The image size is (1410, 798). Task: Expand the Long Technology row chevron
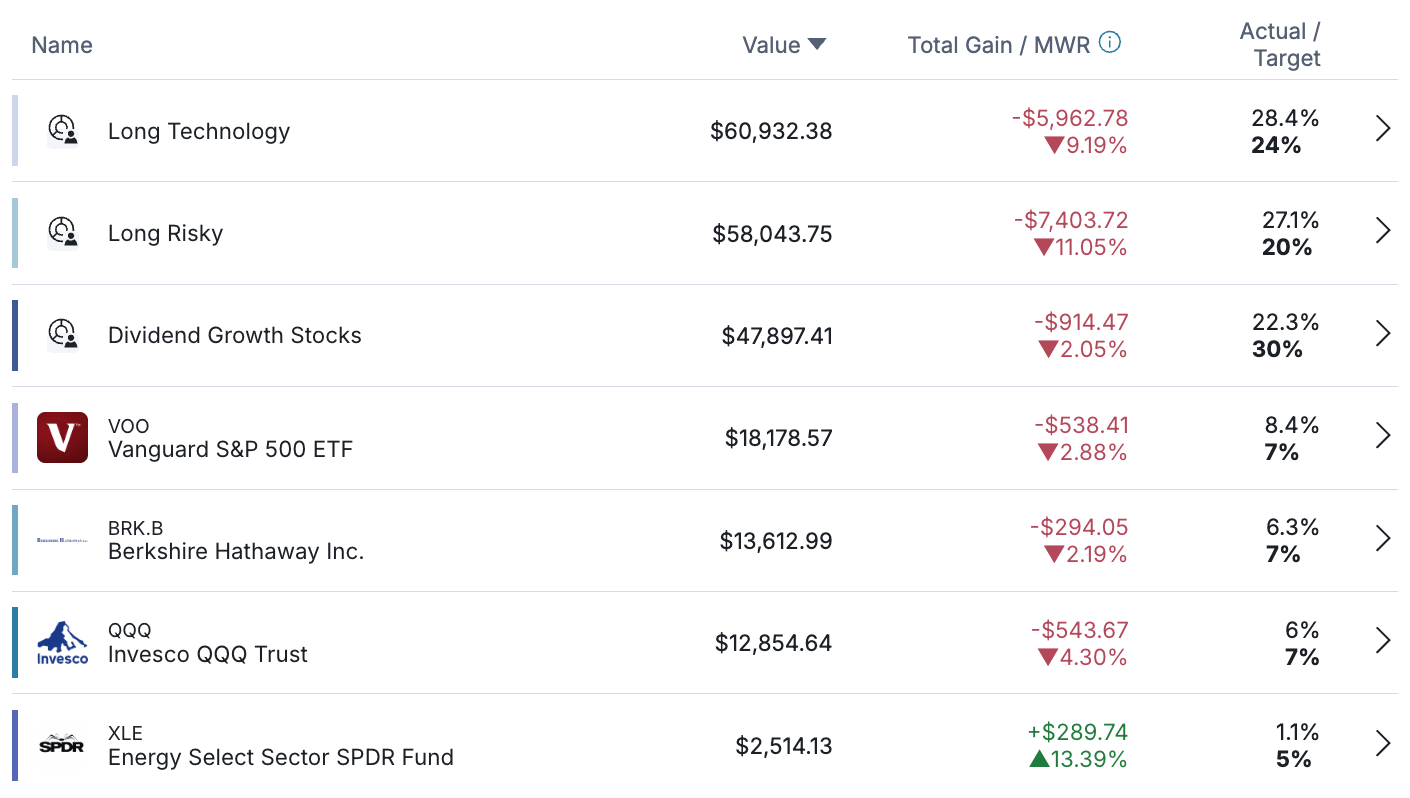pyautogui.click(x=1383, y=129)
